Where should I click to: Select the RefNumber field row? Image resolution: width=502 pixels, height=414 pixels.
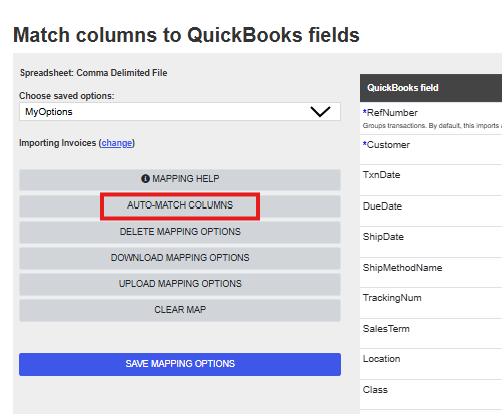pos(431,118)
